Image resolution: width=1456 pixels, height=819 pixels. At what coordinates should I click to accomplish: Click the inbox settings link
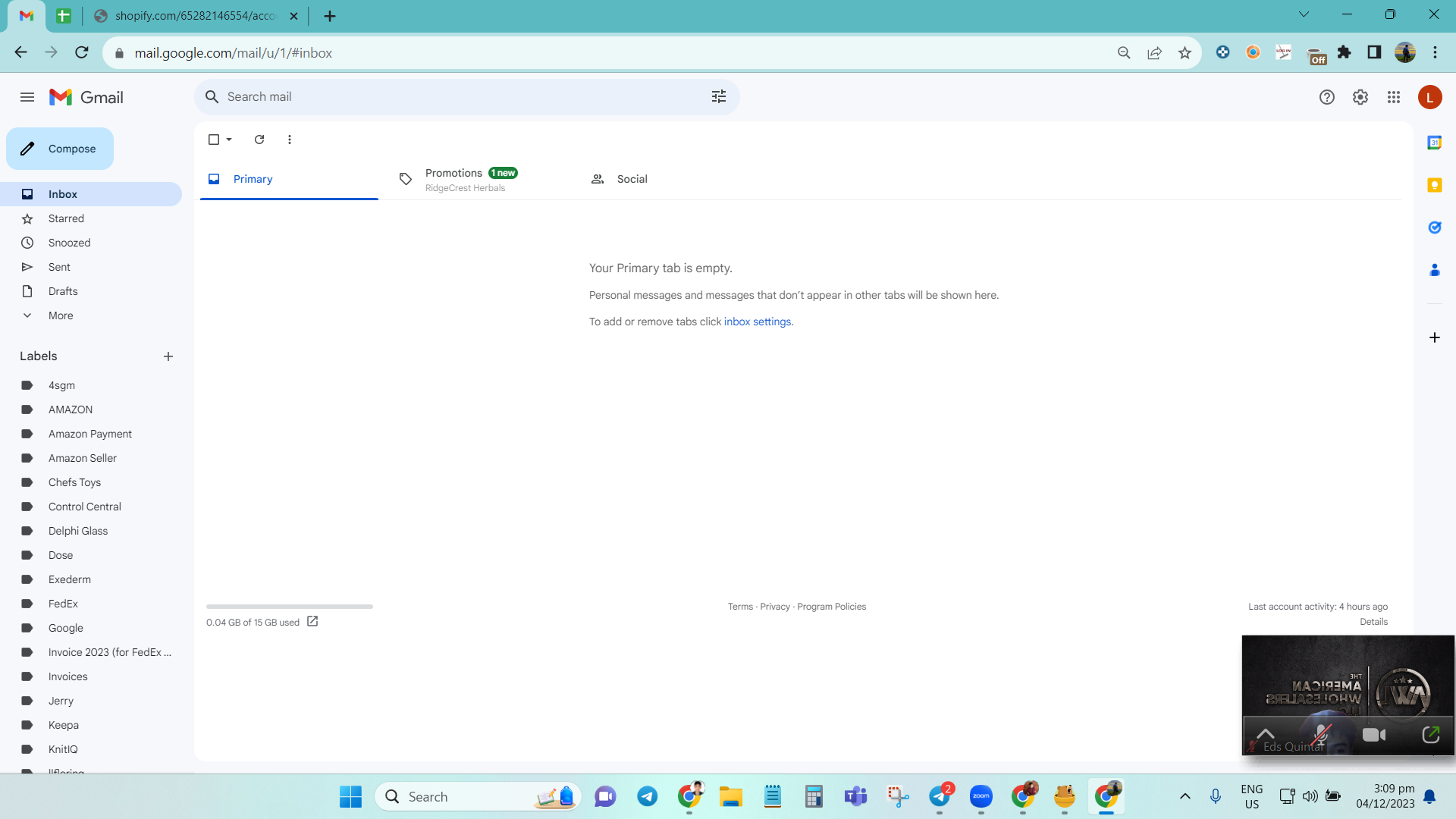pyautogui.click(x=758, y=322)
